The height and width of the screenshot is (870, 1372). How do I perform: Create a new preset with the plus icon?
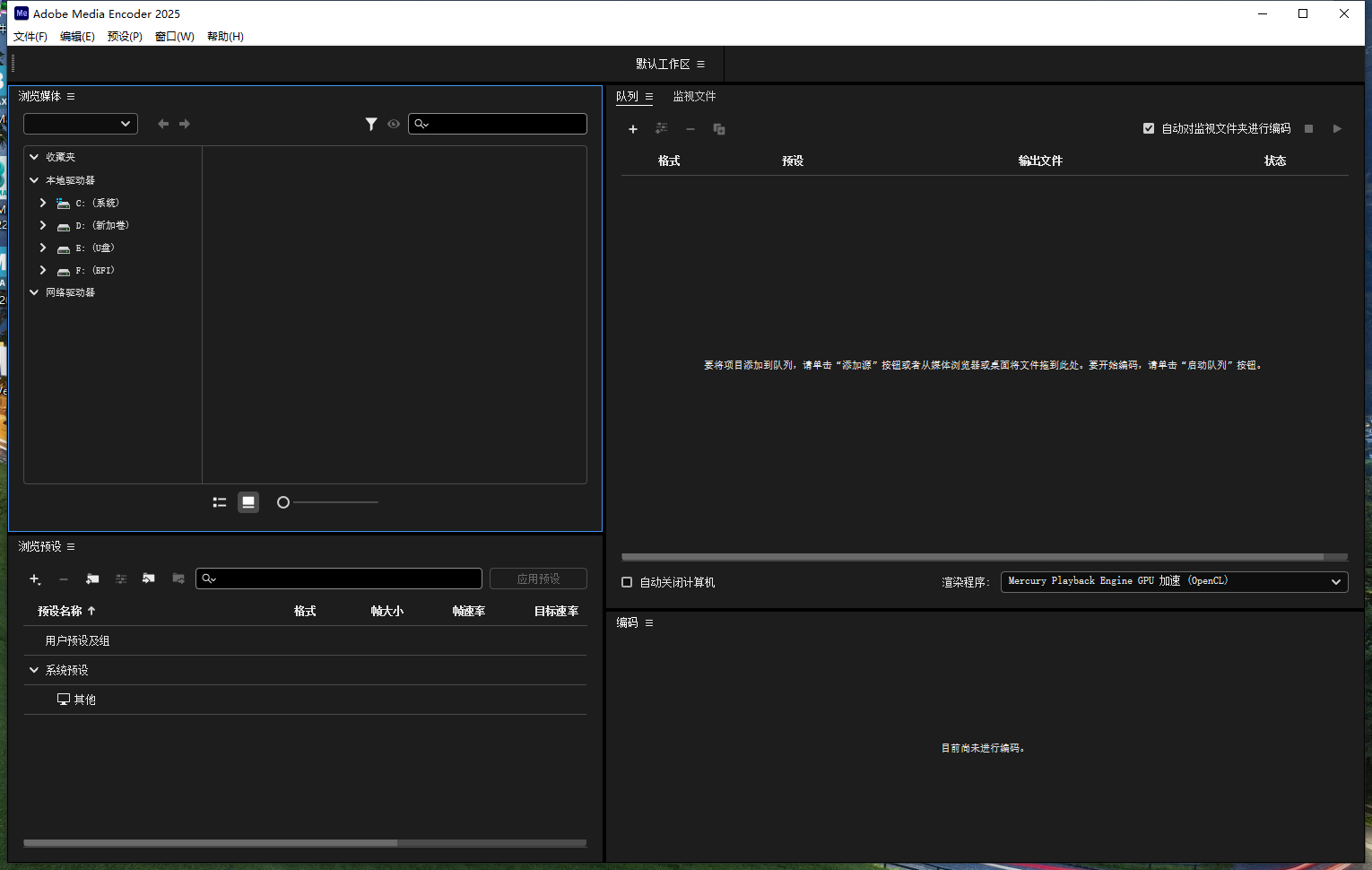[x=35, y=579]
